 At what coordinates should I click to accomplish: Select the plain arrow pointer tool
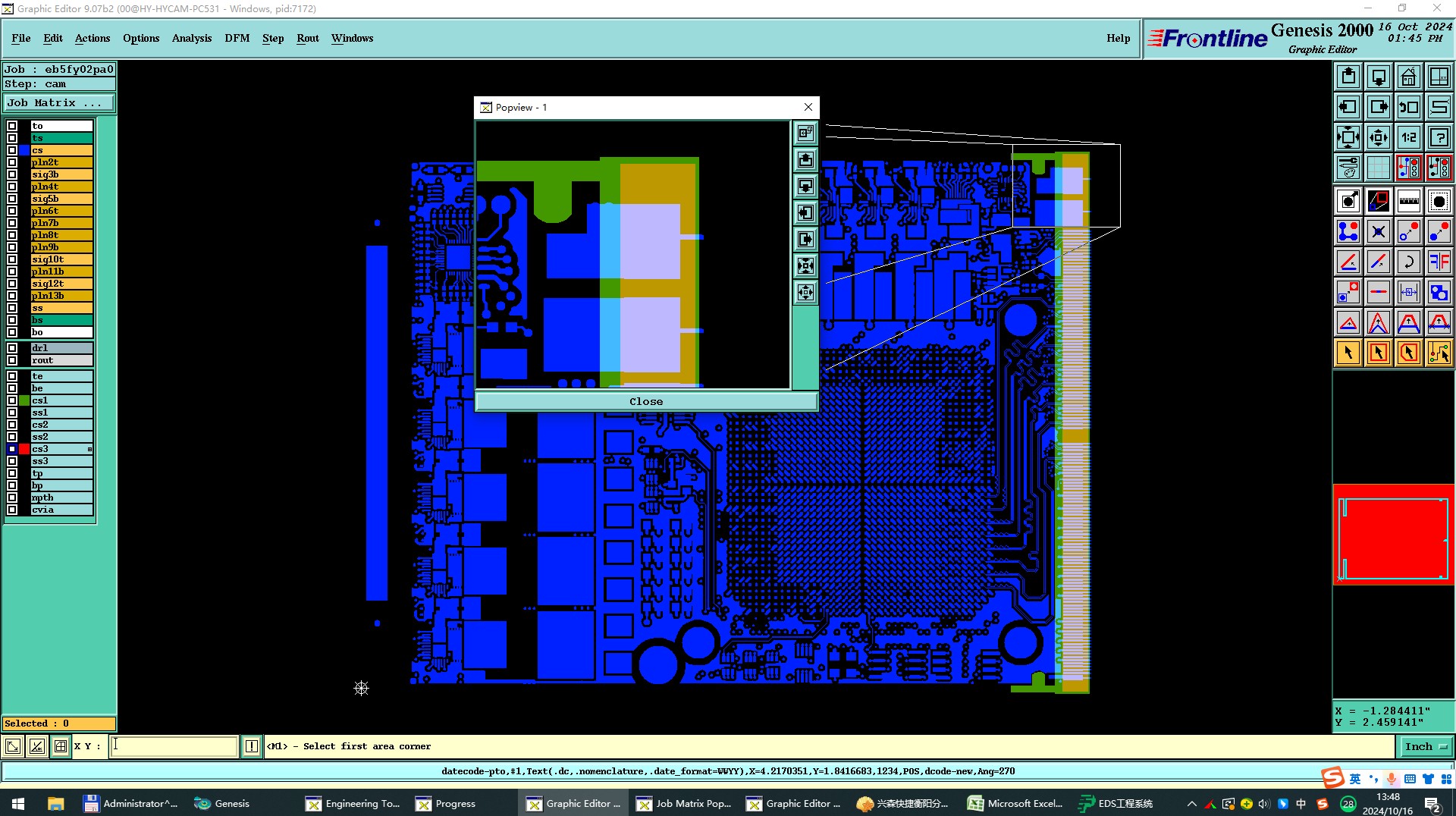click(x=1348, y=353)
